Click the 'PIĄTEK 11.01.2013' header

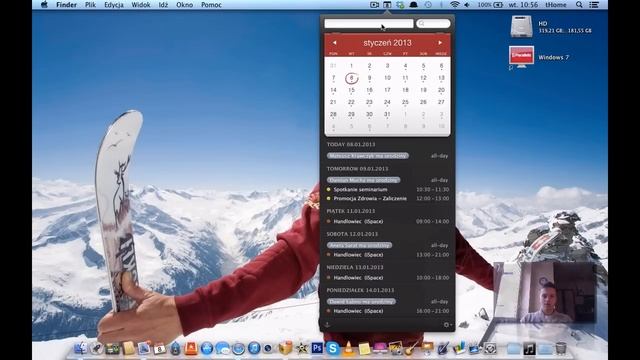(351, 211)
